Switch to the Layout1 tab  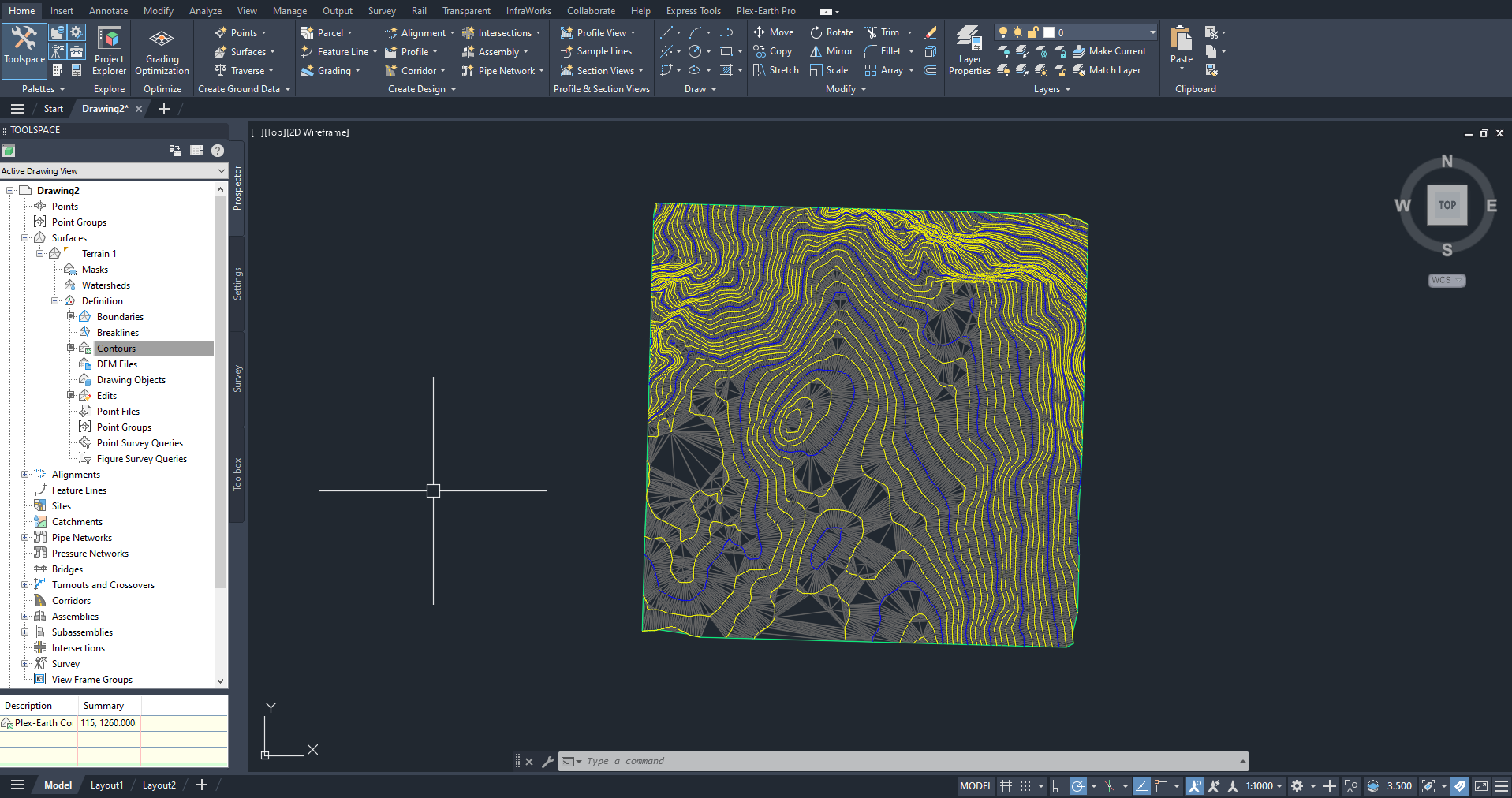(x=106, y=785)
